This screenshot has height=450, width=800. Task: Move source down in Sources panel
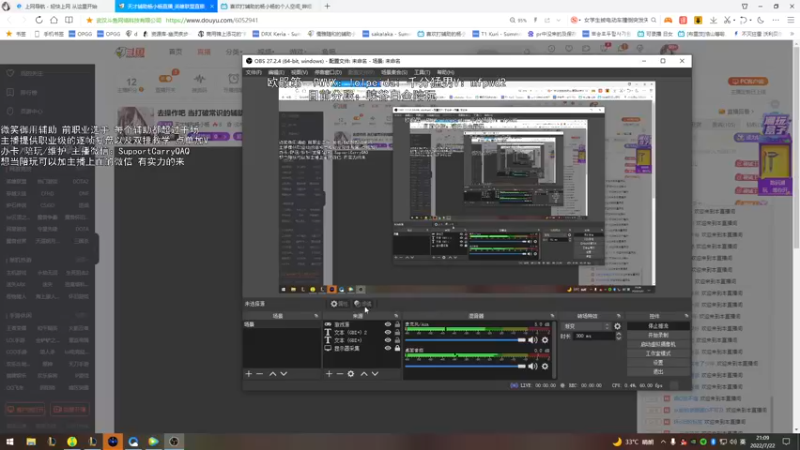(375, 374)
